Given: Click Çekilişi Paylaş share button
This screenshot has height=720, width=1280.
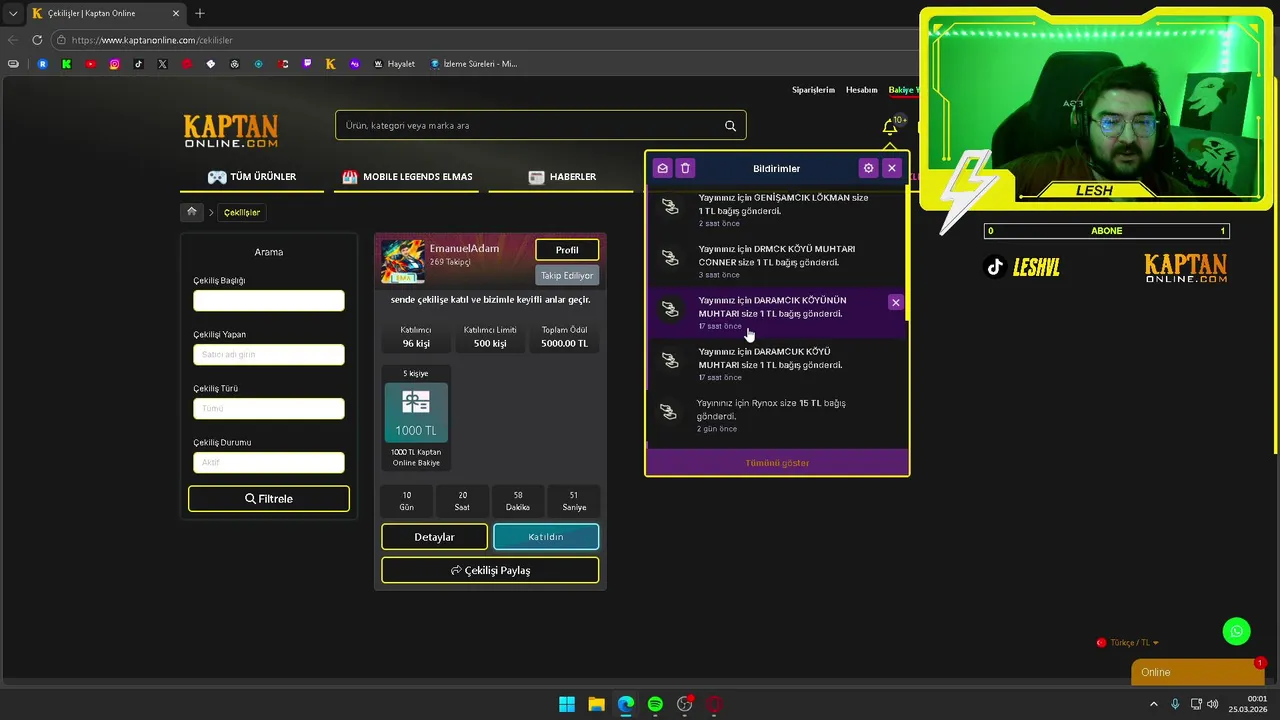Looking at the screenshot, I should 490,570.
